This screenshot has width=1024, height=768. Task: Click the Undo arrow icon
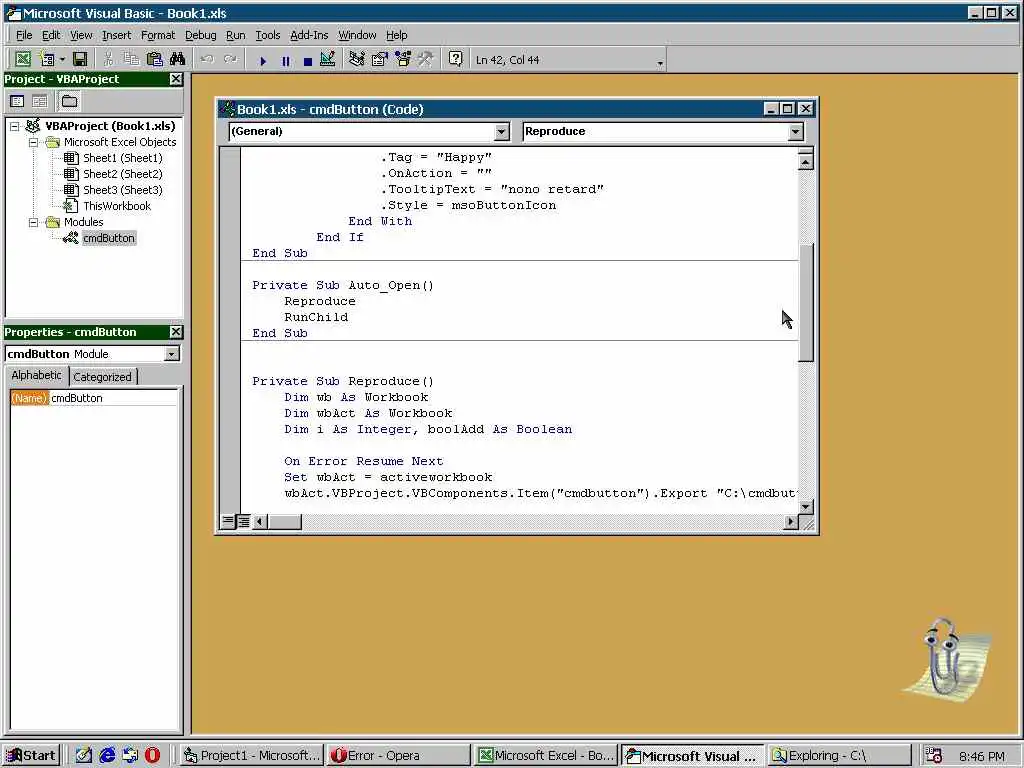pos(207,59)
